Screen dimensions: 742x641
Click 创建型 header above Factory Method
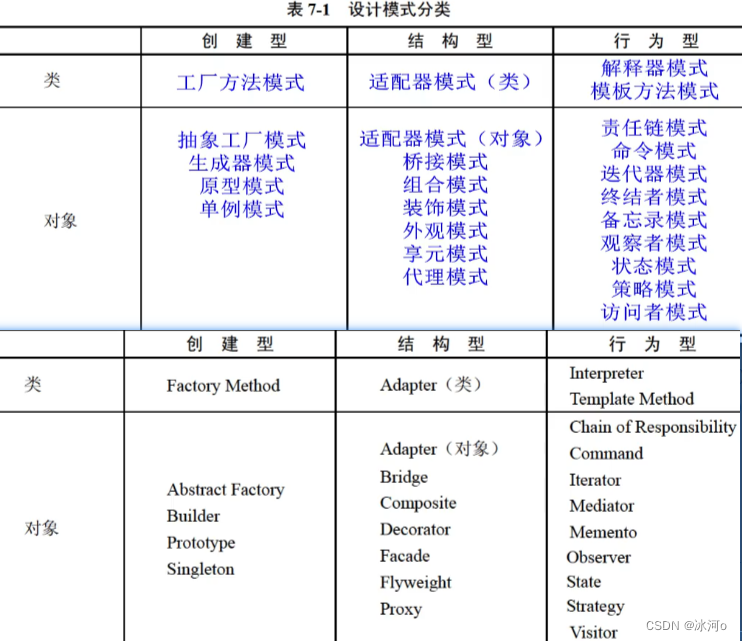pos(230,344)
